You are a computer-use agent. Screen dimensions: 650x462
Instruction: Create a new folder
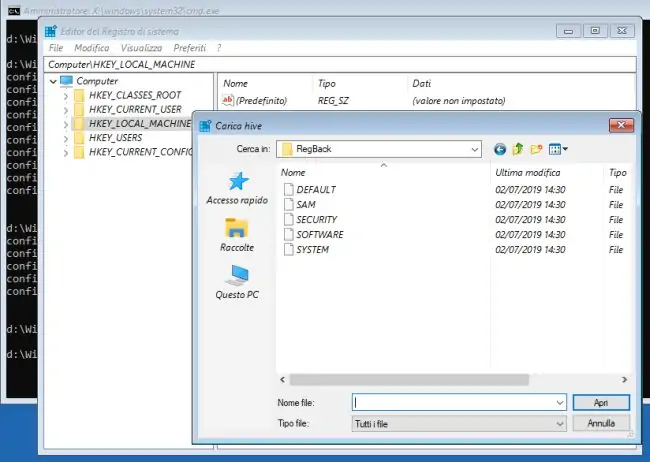pos(536,149)
